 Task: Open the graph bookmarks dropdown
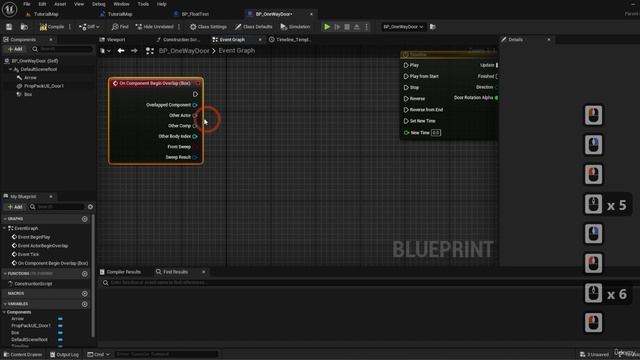(105, 51)
